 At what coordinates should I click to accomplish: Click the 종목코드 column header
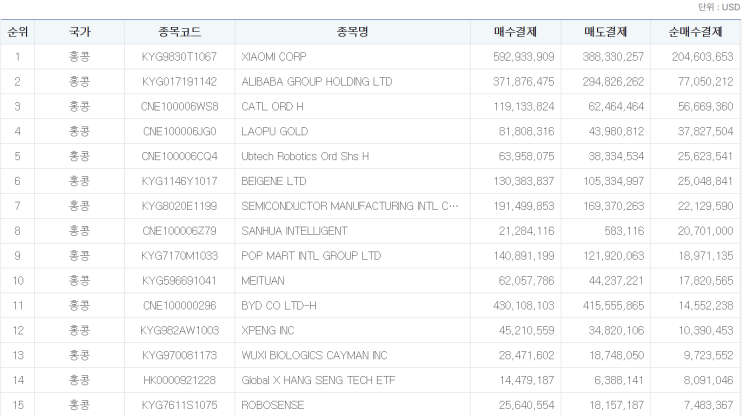pos(180,32)
